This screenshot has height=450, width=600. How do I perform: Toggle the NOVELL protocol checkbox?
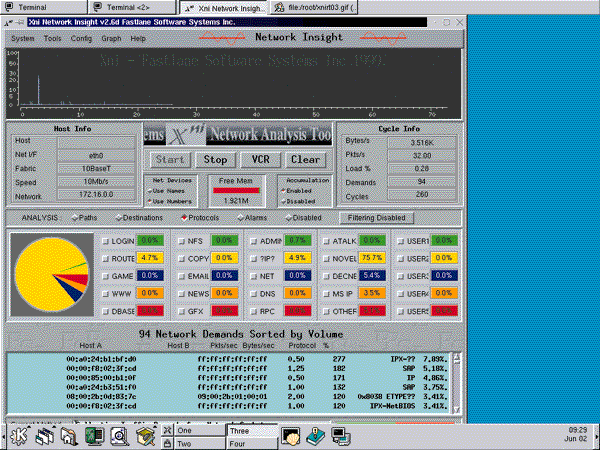click(x=325, y=258)
